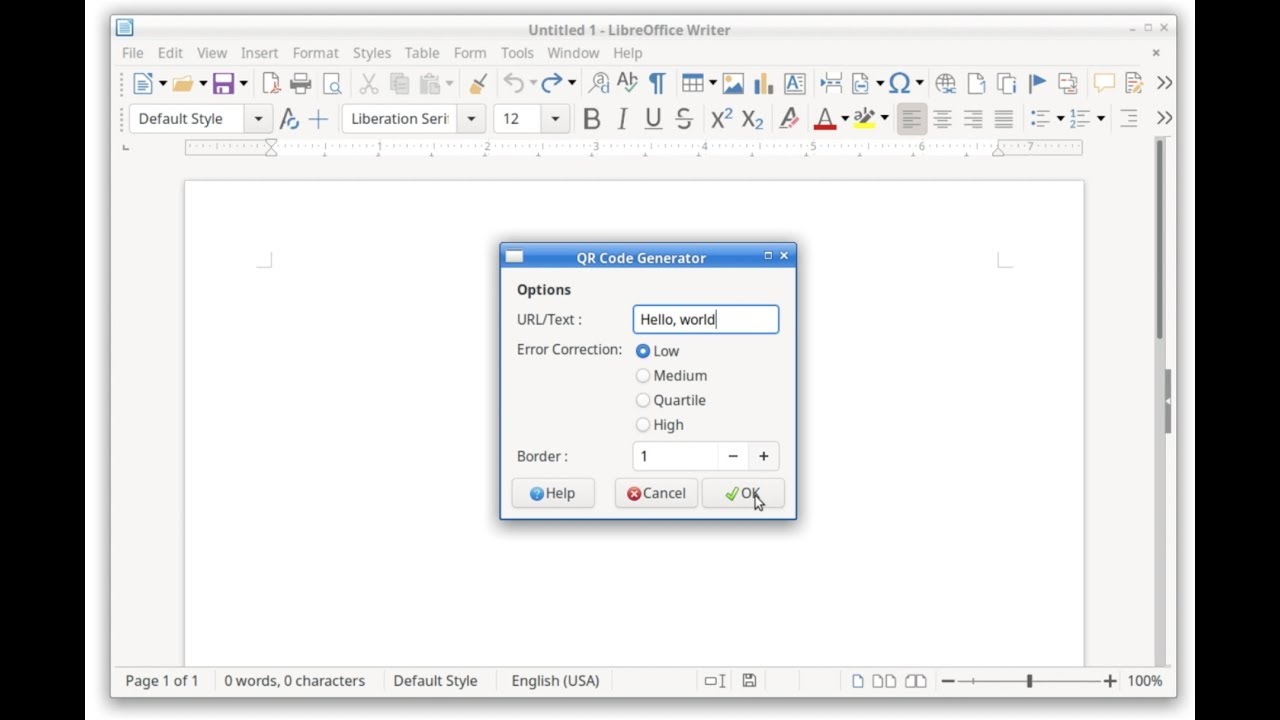This screenshot has width=1280, height=720.
Task: Click the Insert Comment icon
Action: click(1104, 83)
